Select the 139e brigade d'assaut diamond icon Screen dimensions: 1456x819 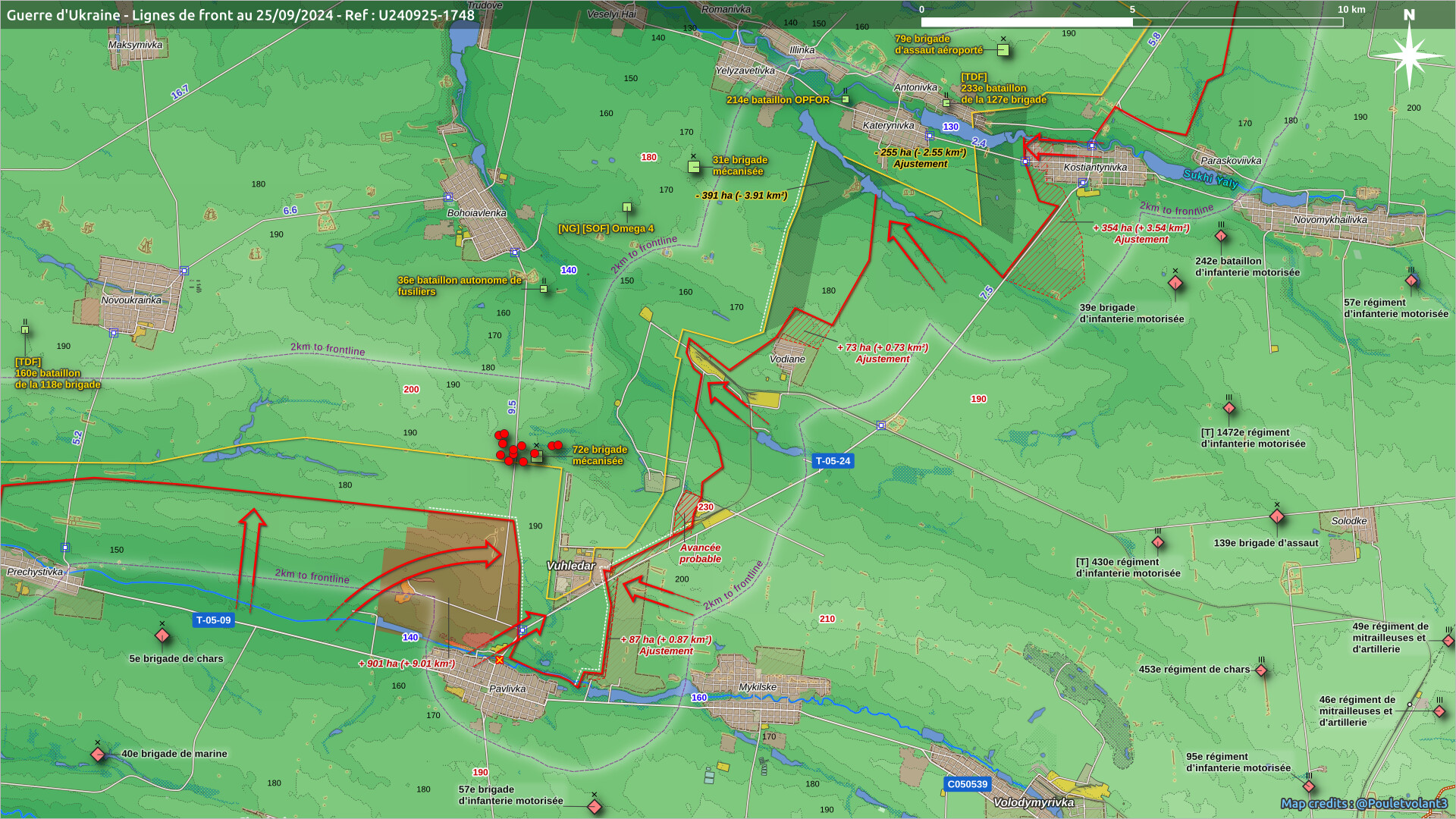[x=1277, y=517]
